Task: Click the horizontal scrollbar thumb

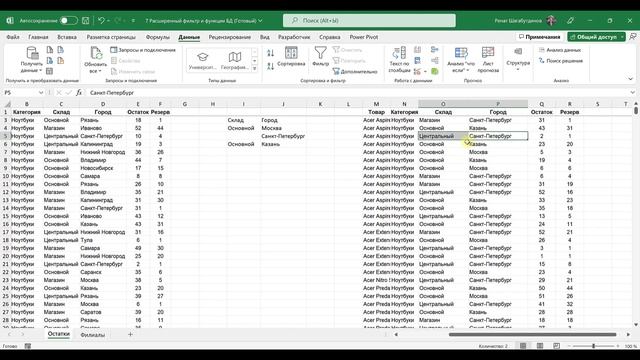Action: click(x=532, y=335)
